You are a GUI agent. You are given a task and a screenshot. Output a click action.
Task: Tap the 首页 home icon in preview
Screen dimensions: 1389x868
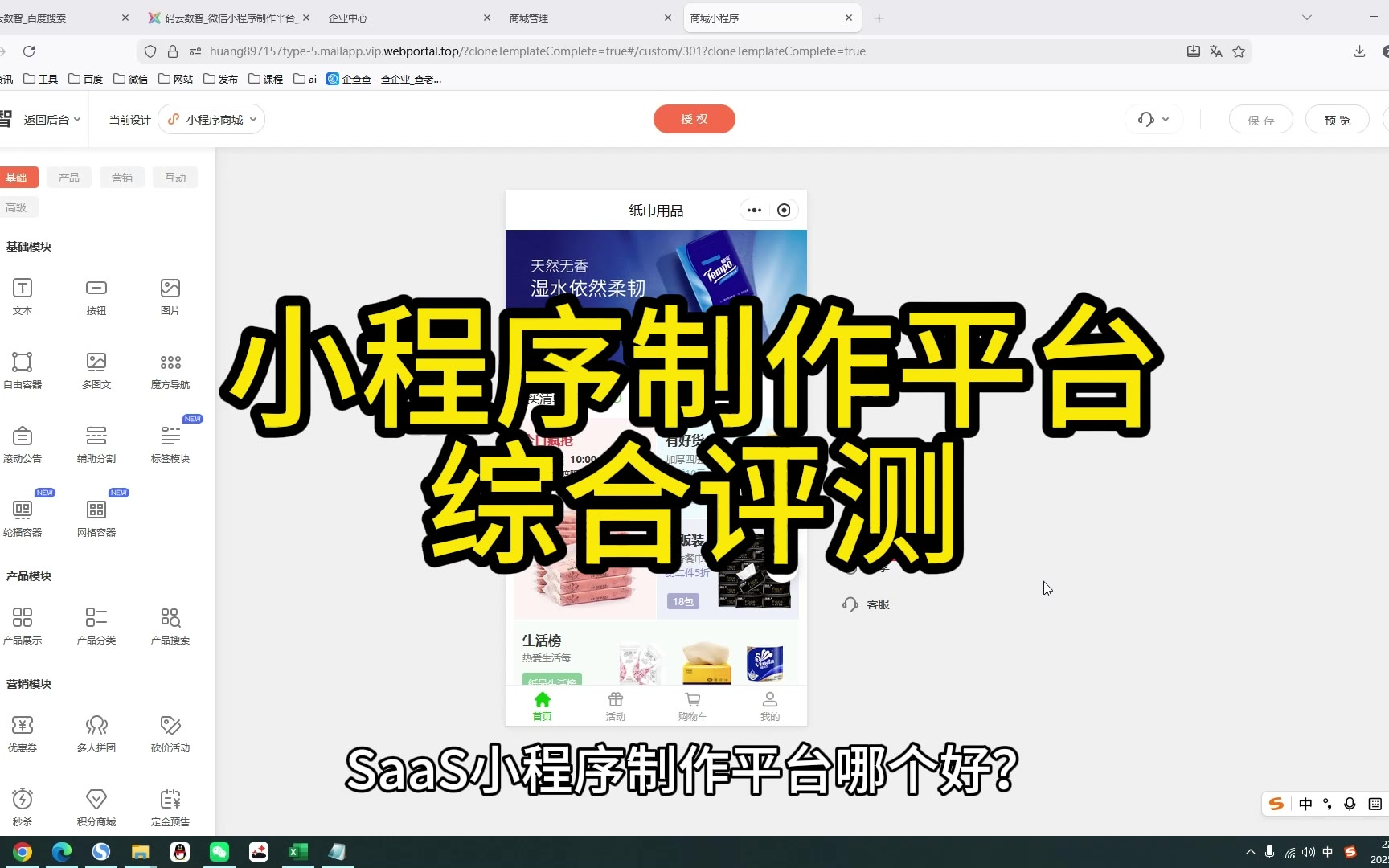543,706
